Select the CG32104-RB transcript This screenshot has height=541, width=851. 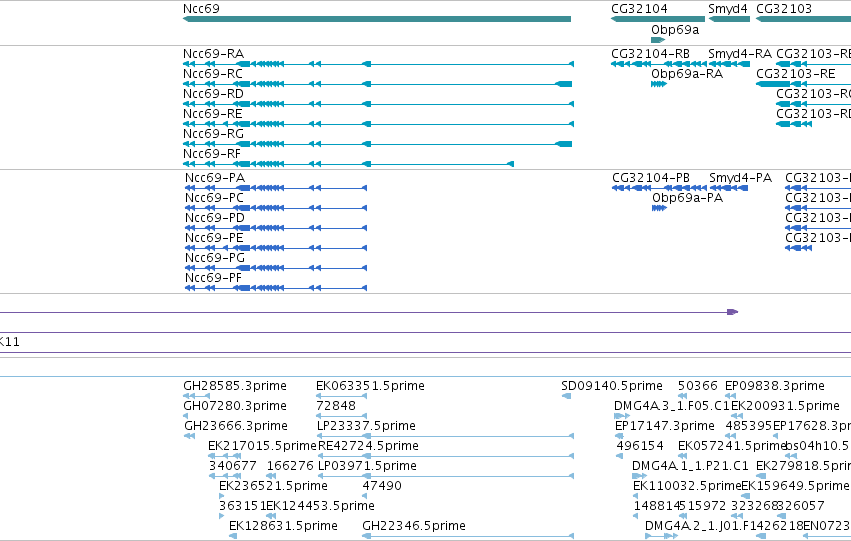coord(659,64)
